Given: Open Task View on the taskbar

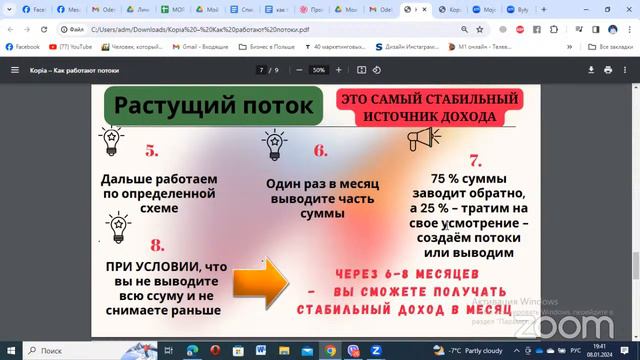Looking at the screenshot, I should coord(168,351).
